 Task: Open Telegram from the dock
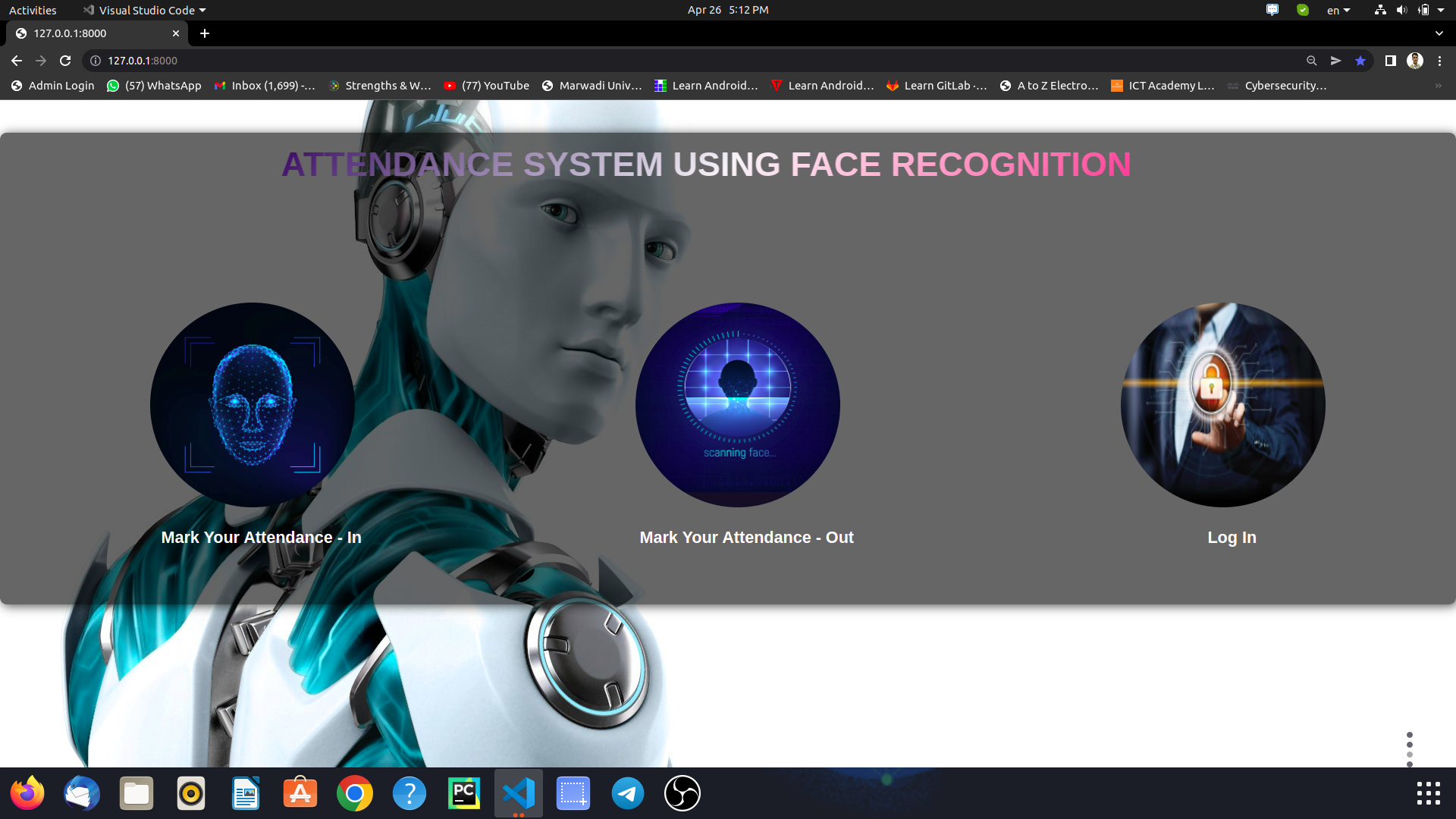pyautogui.click(x=627, y=793)
